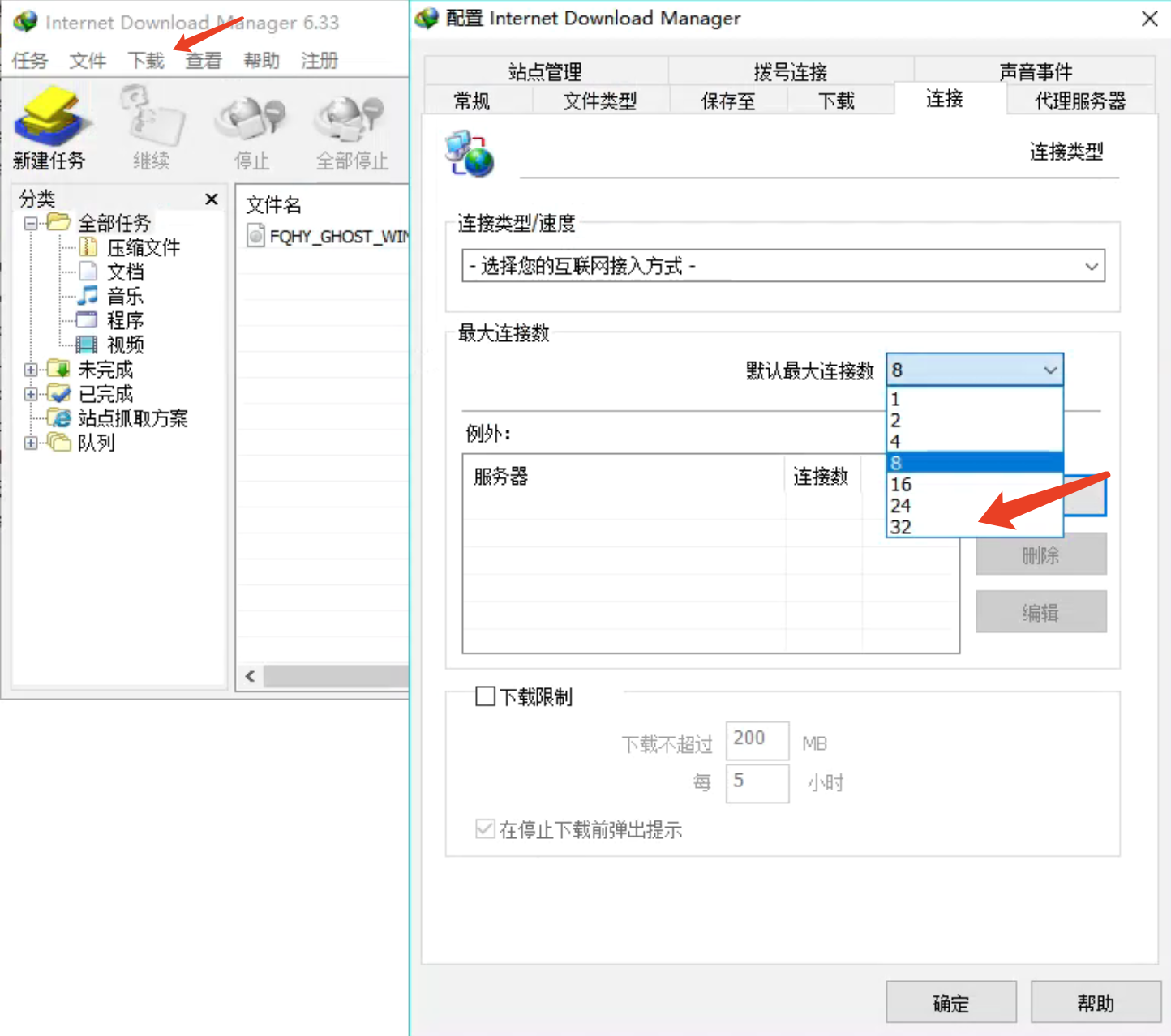Open the 任务 menu
The width and height of the screenshot is (1171, 1036).
30,61
